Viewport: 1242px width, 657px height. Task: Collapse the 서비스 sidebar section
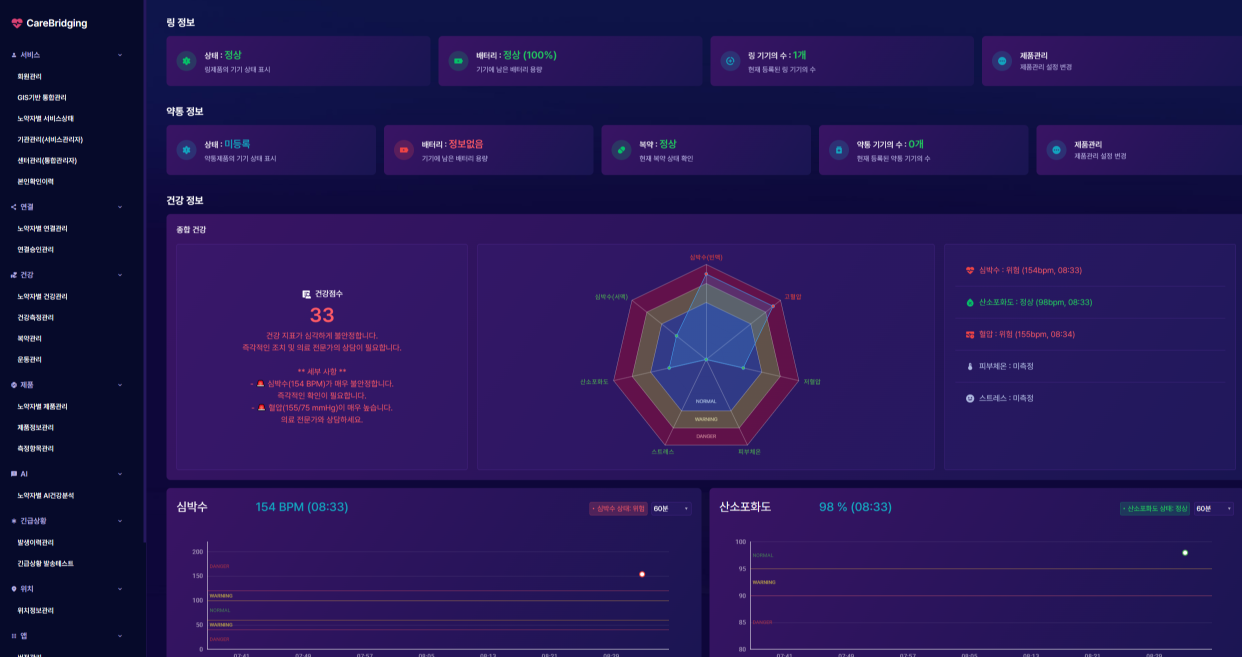click(x=120, y=55)
